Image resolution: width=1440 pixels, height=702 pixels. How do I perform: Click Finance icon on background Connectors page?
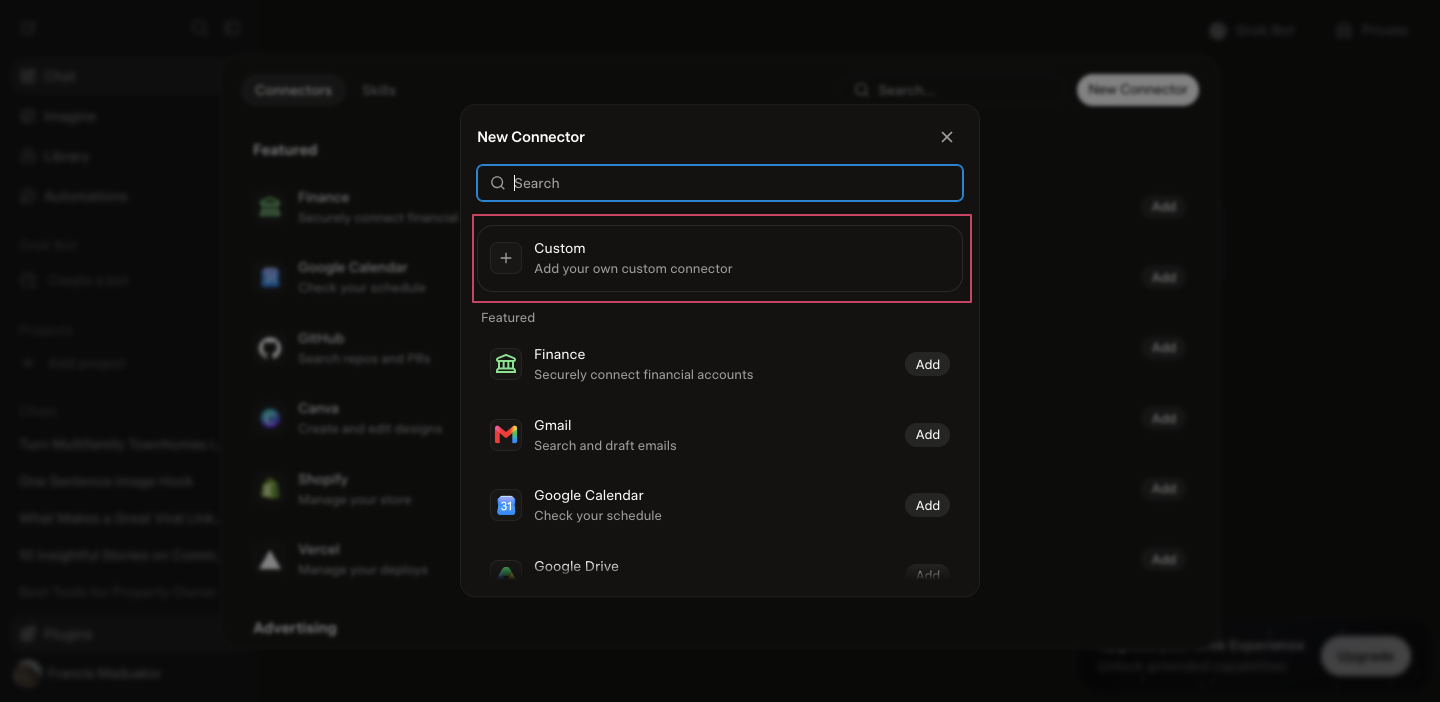pyautogui.click(x=270, y=207)
